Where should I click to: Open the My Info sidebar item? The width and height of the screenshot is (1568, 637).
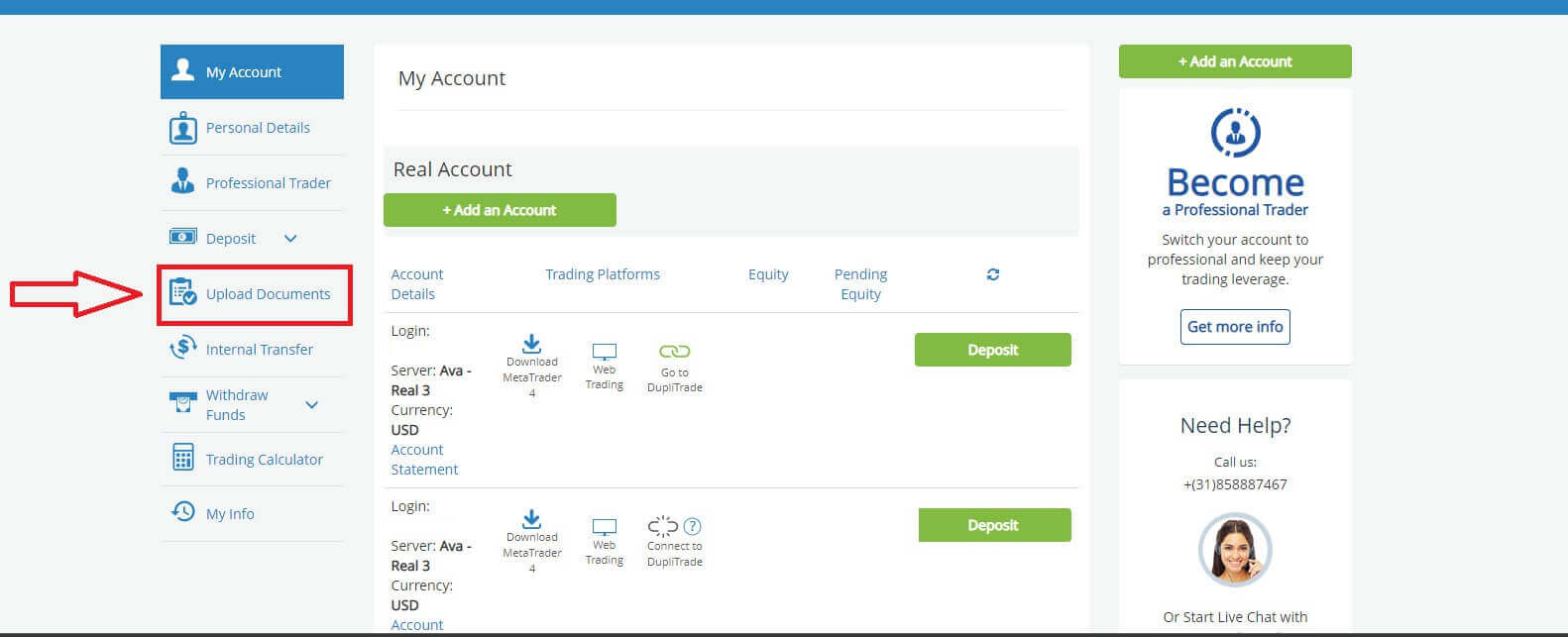(230, 514)
